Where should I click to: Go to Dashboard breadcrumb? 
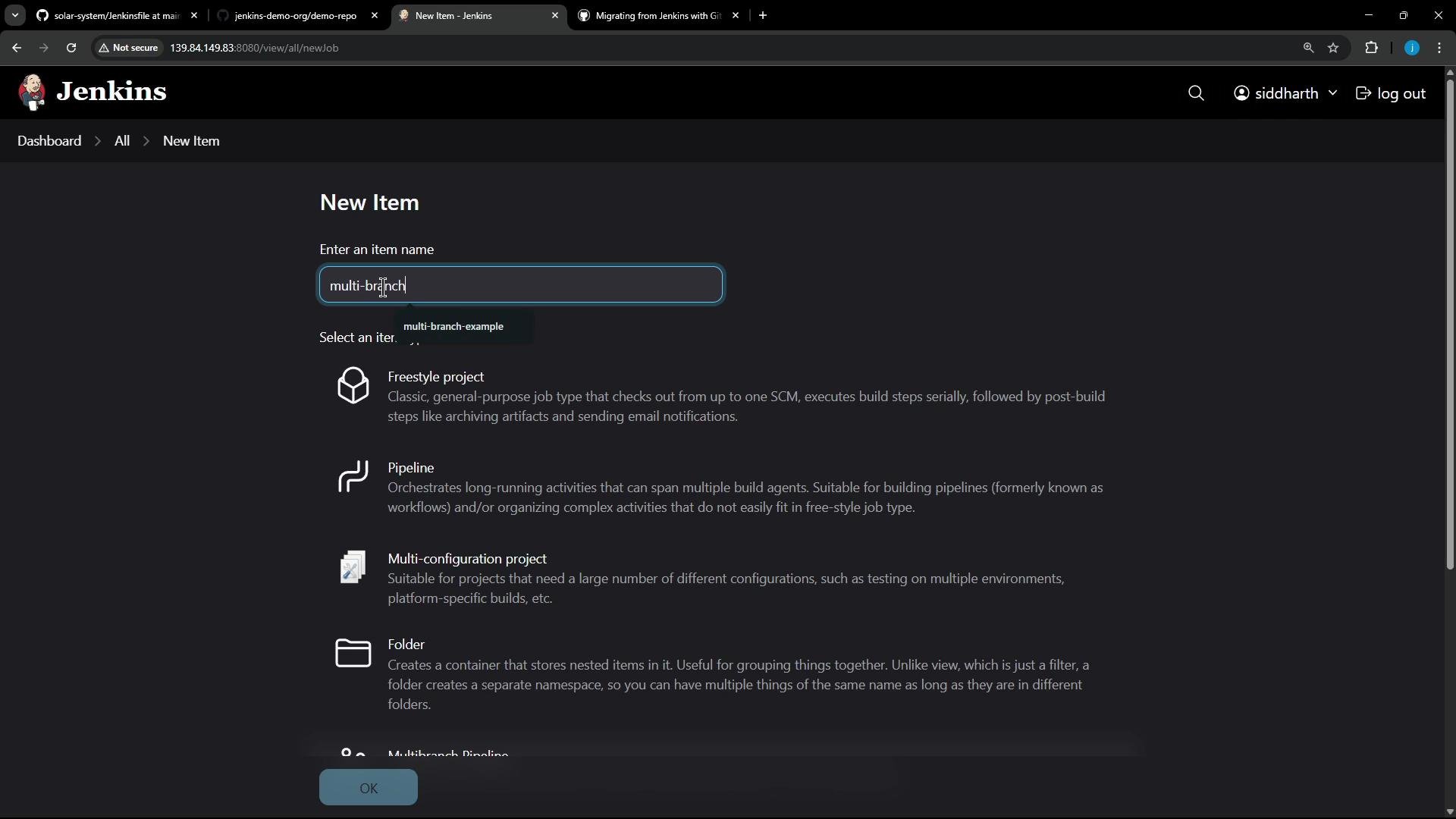pos(49,141)
